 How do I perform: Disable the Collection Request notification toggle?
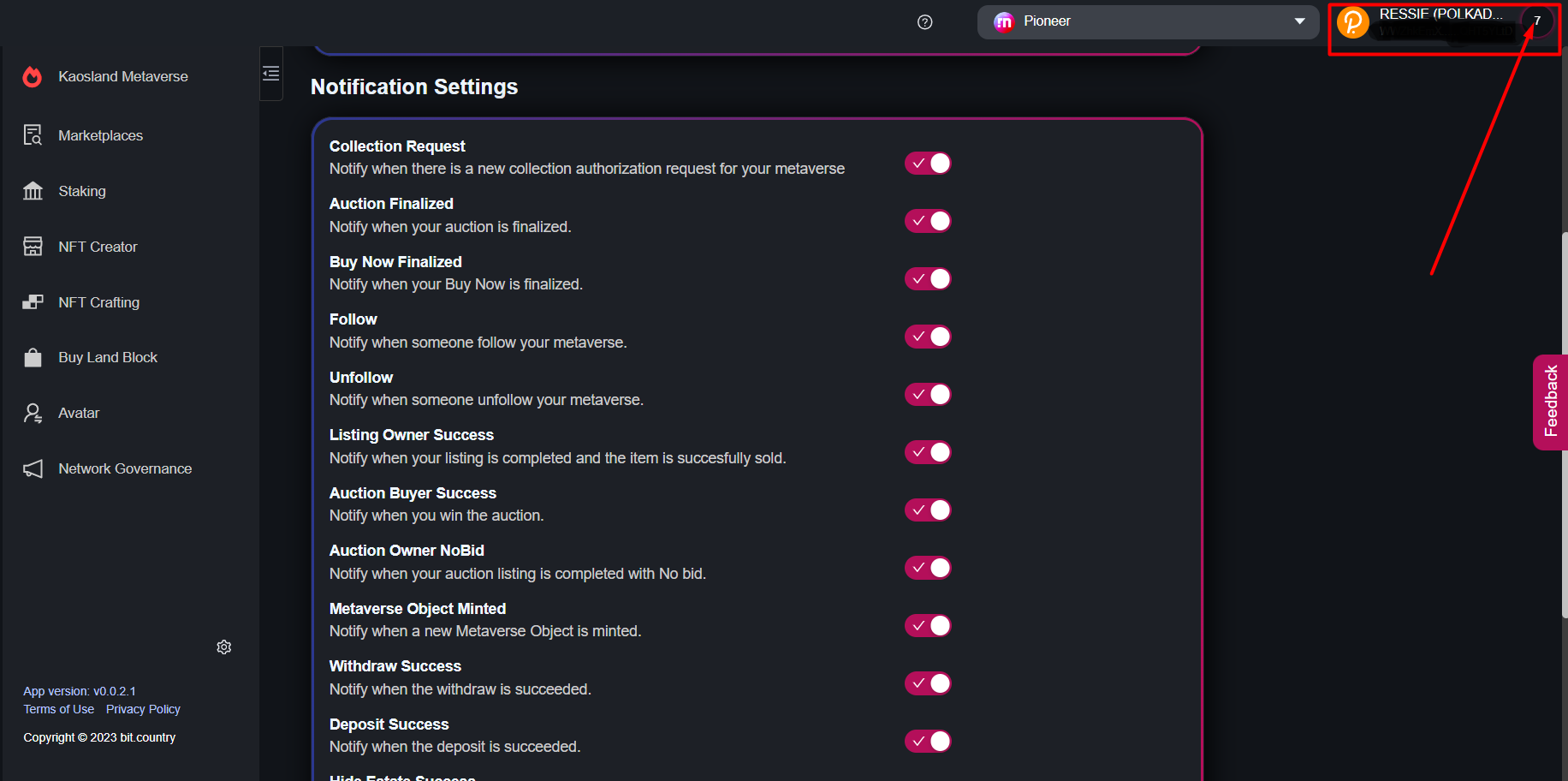pos(928,164)
